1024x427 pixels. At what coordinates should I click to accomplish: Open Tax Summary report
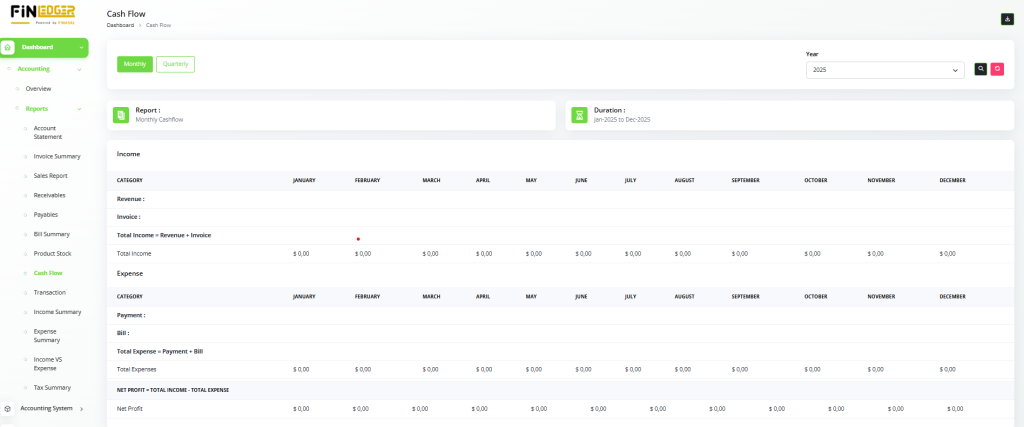point(52,387)
